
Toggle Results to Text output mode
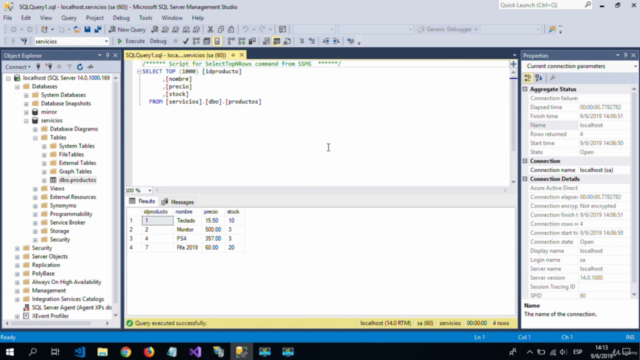coord(266,41)
